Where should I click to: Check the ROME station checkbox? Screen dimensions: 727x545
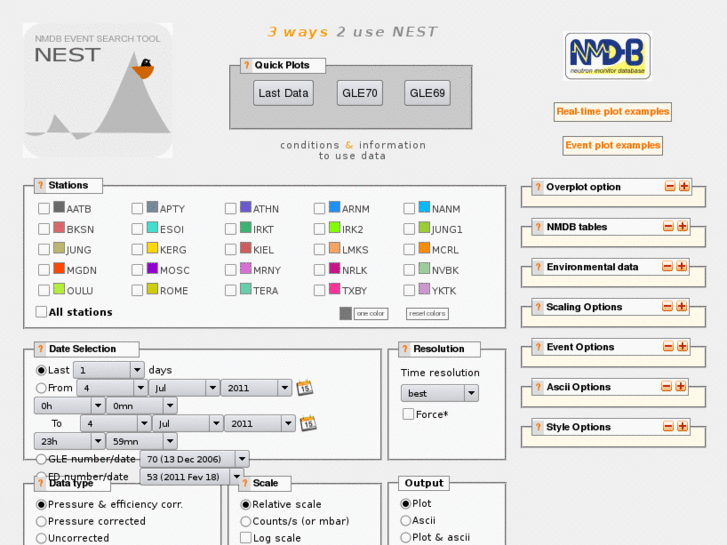137,290
